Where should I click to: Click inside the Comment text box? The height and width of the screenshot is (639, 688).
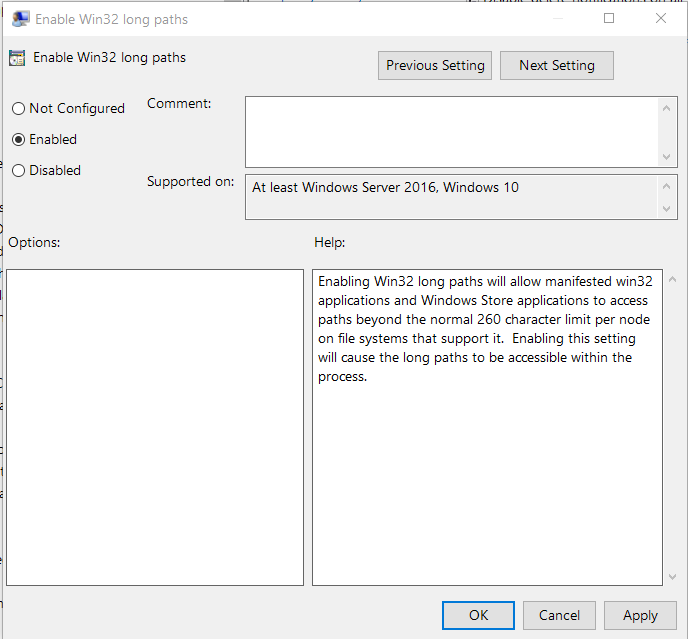(452, 132)
